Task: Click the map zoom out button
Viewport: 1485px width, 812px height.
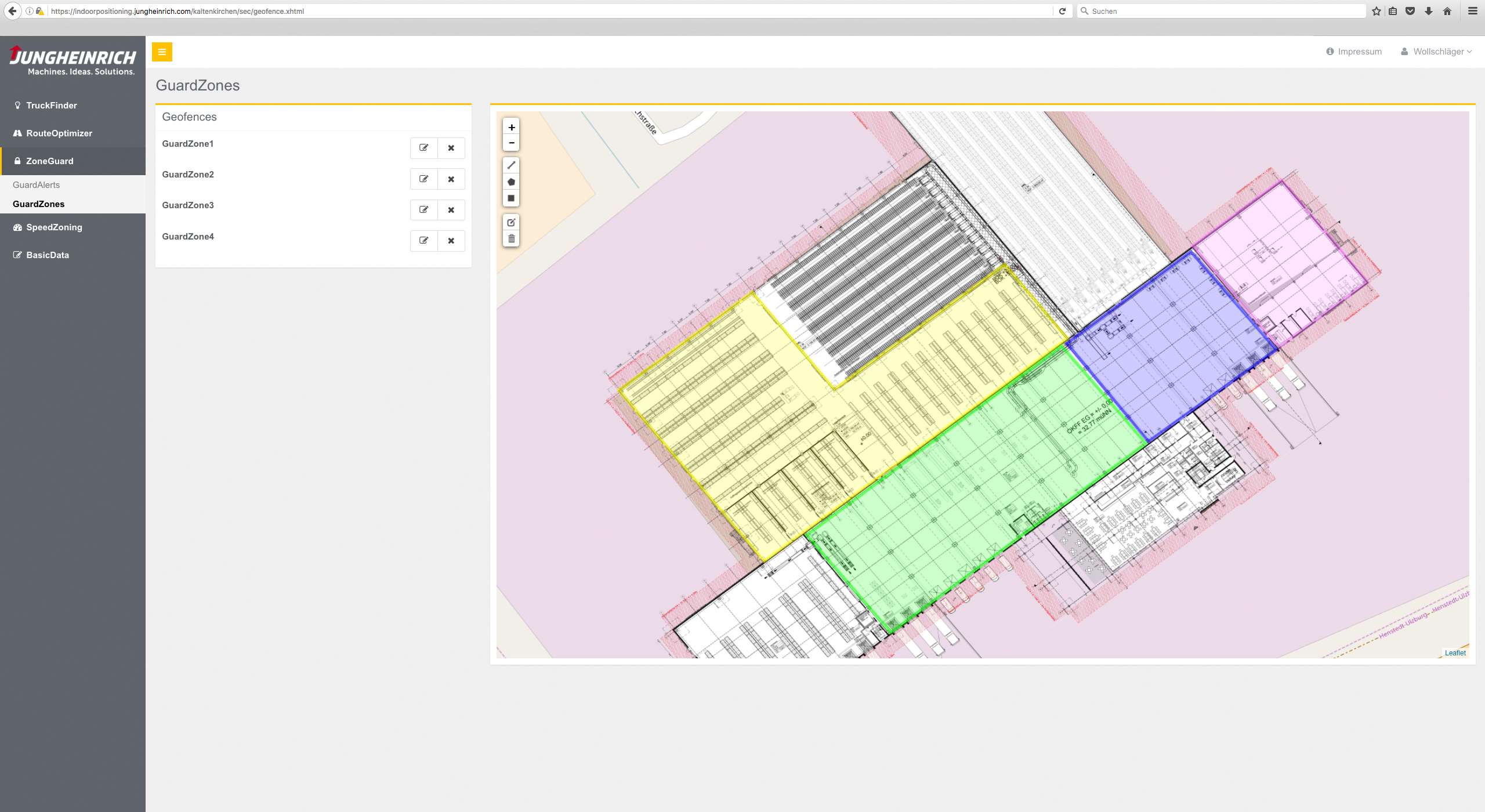Action: (x=511, y=143)
